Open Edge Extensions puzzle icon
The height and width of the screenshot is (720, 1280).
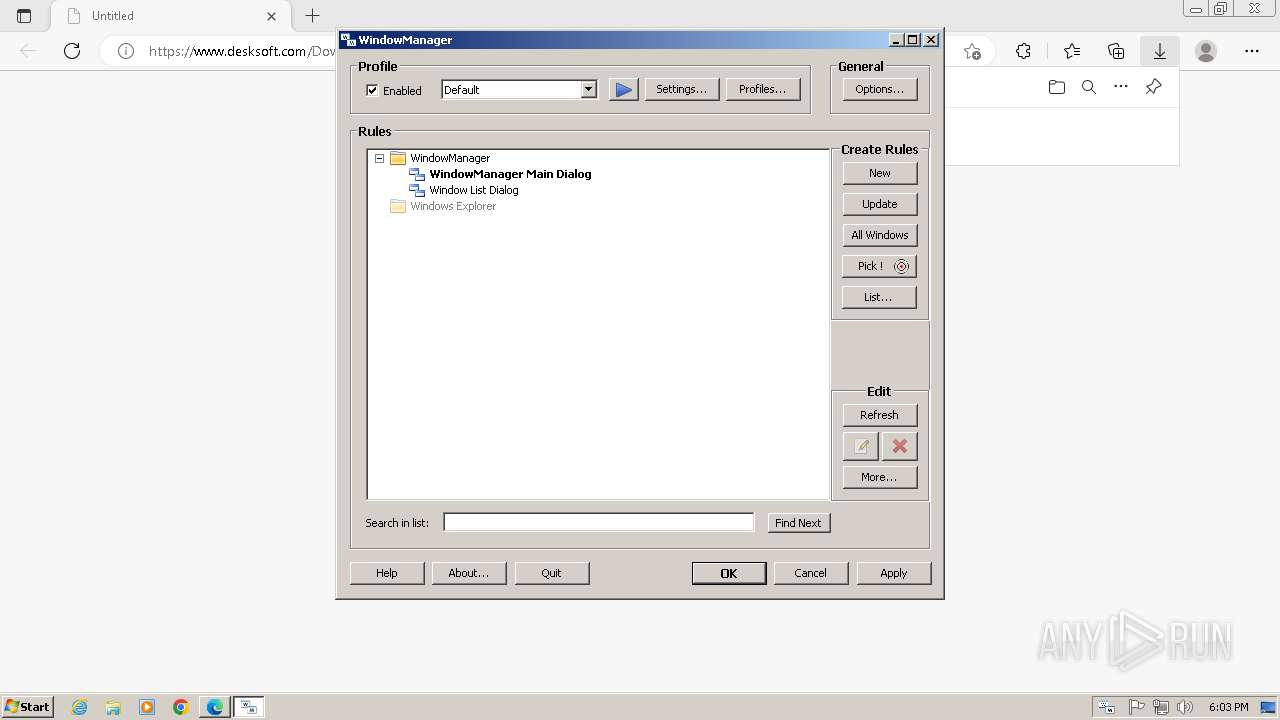(1023, 51)
